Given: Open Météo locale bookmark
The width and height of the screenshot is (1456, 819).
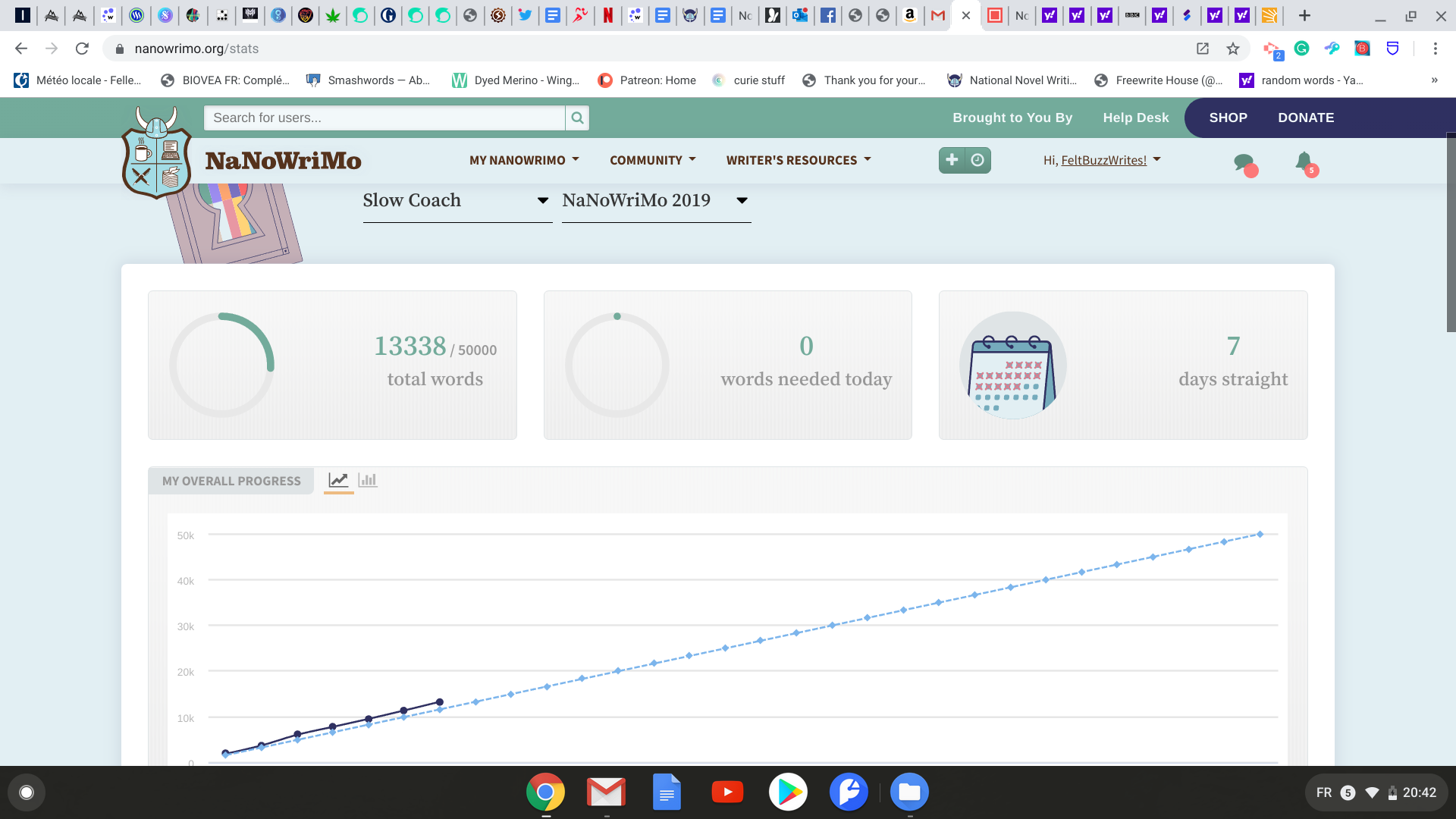Looking at the screenshot, I should pyautogui.click(x=78, y=80).
